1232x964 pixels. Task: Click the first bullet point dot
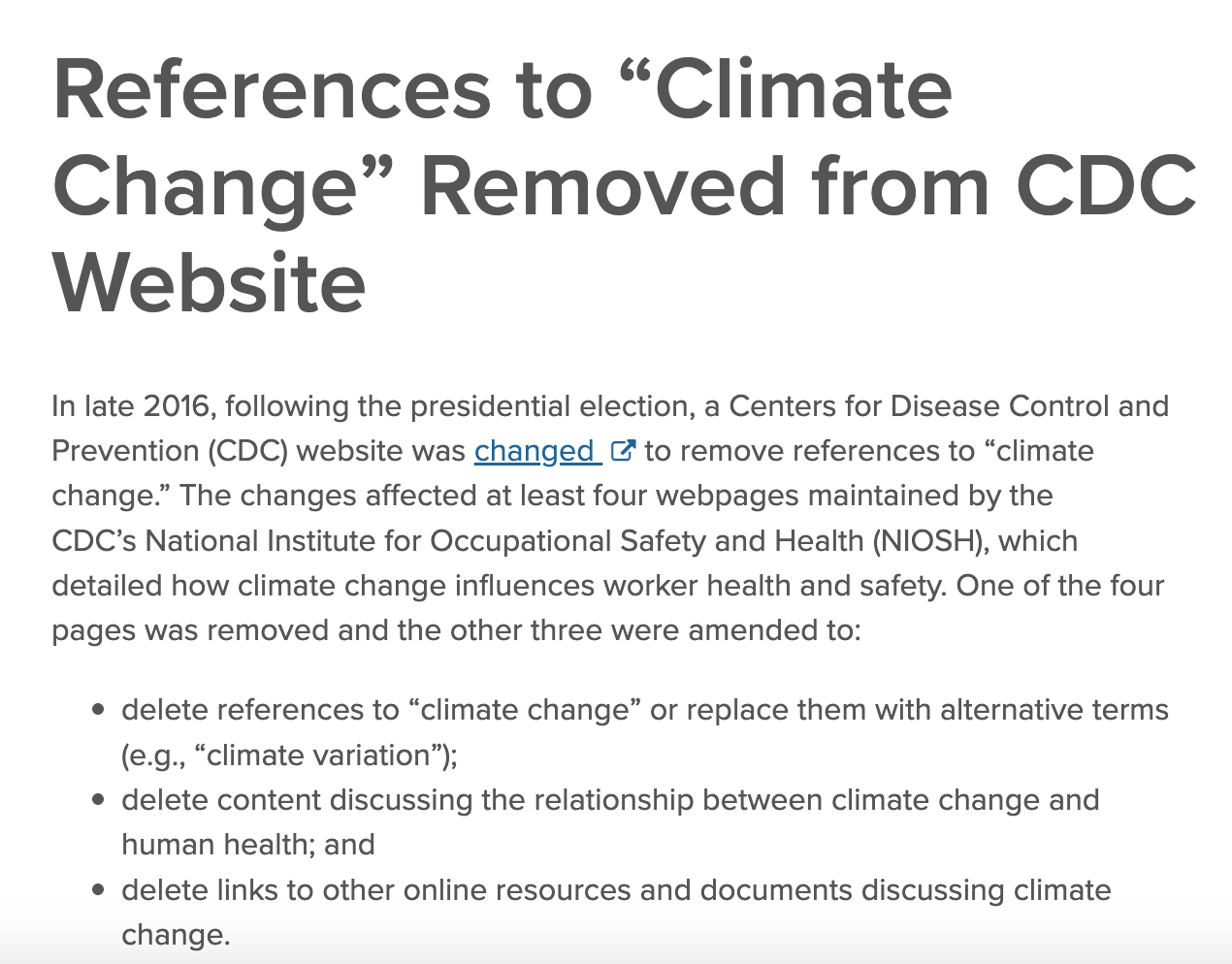coord(98,710)
